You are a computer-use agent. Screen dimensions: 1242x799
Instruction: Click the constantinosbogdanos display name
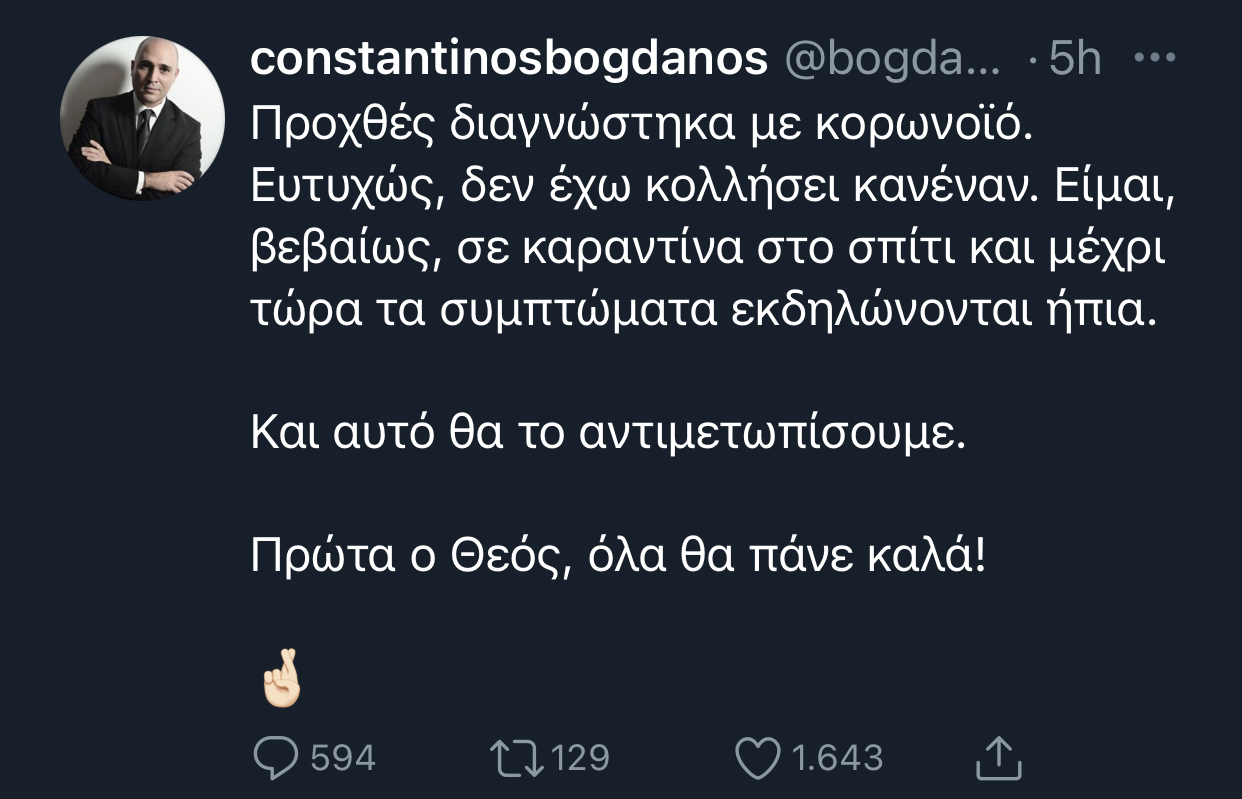point(508,60)
